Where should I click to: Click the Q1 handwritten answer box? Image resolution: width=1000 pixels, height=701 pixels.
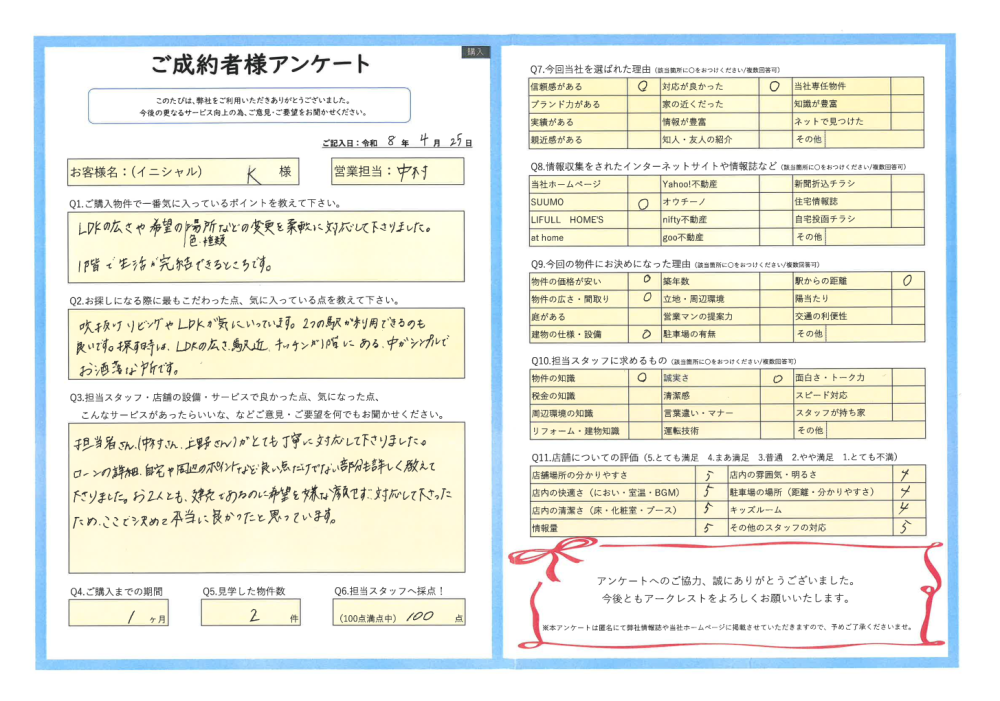(267, 246)
